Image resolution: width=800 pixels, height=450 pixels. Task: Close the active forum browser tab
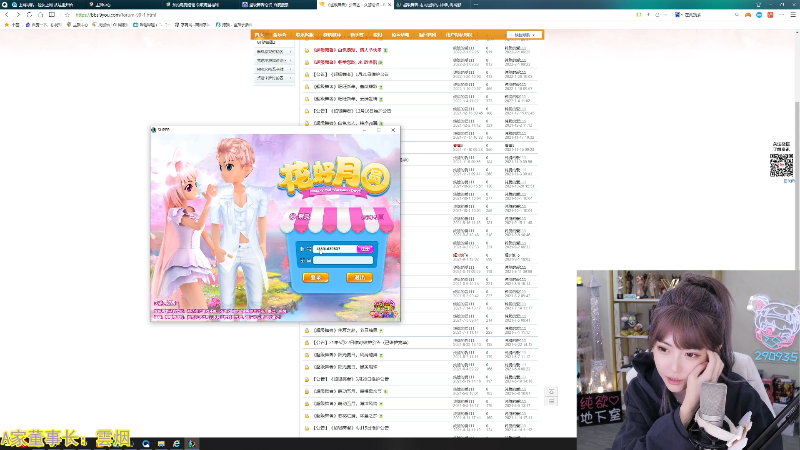pyautogui.click(x=390, y=5)
